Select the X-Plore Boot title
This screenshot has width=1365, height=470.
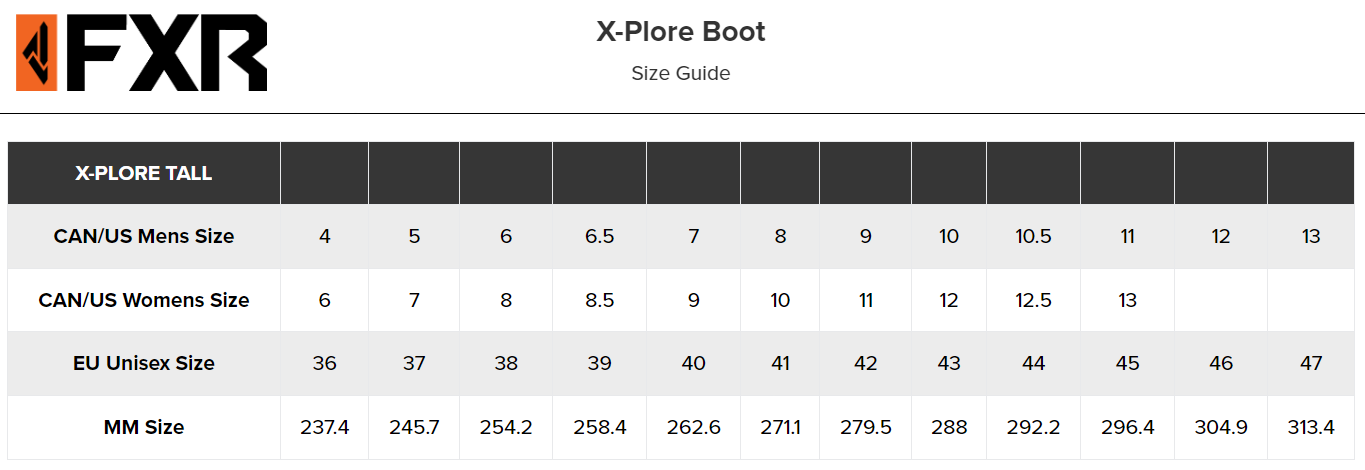click(x=681, y=32)
